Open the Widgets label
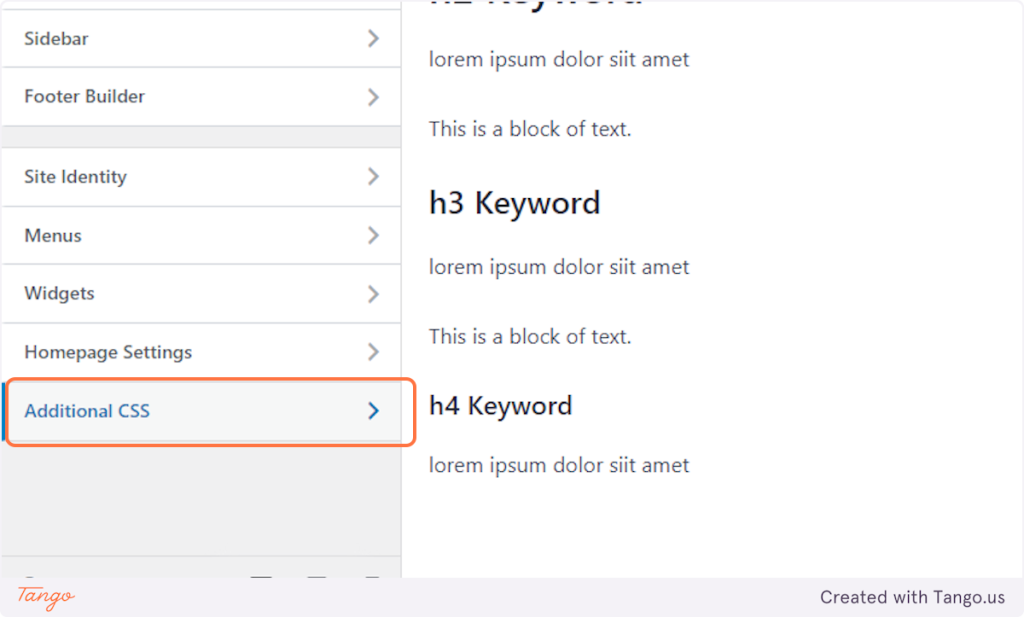This screenshot has height=617, width=1024. (x=59, y=294)
